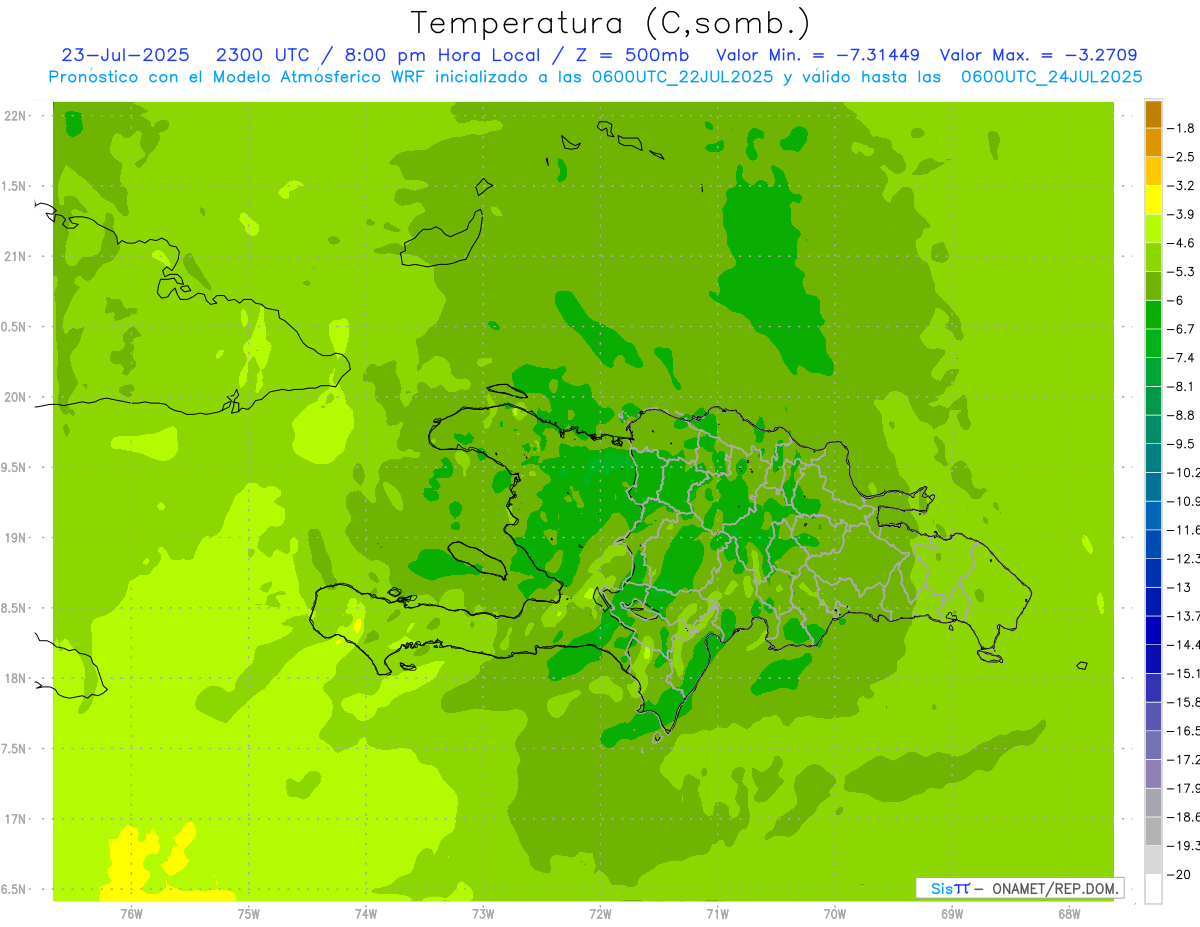Click the '2300 UTC' time label

(265, 55)
